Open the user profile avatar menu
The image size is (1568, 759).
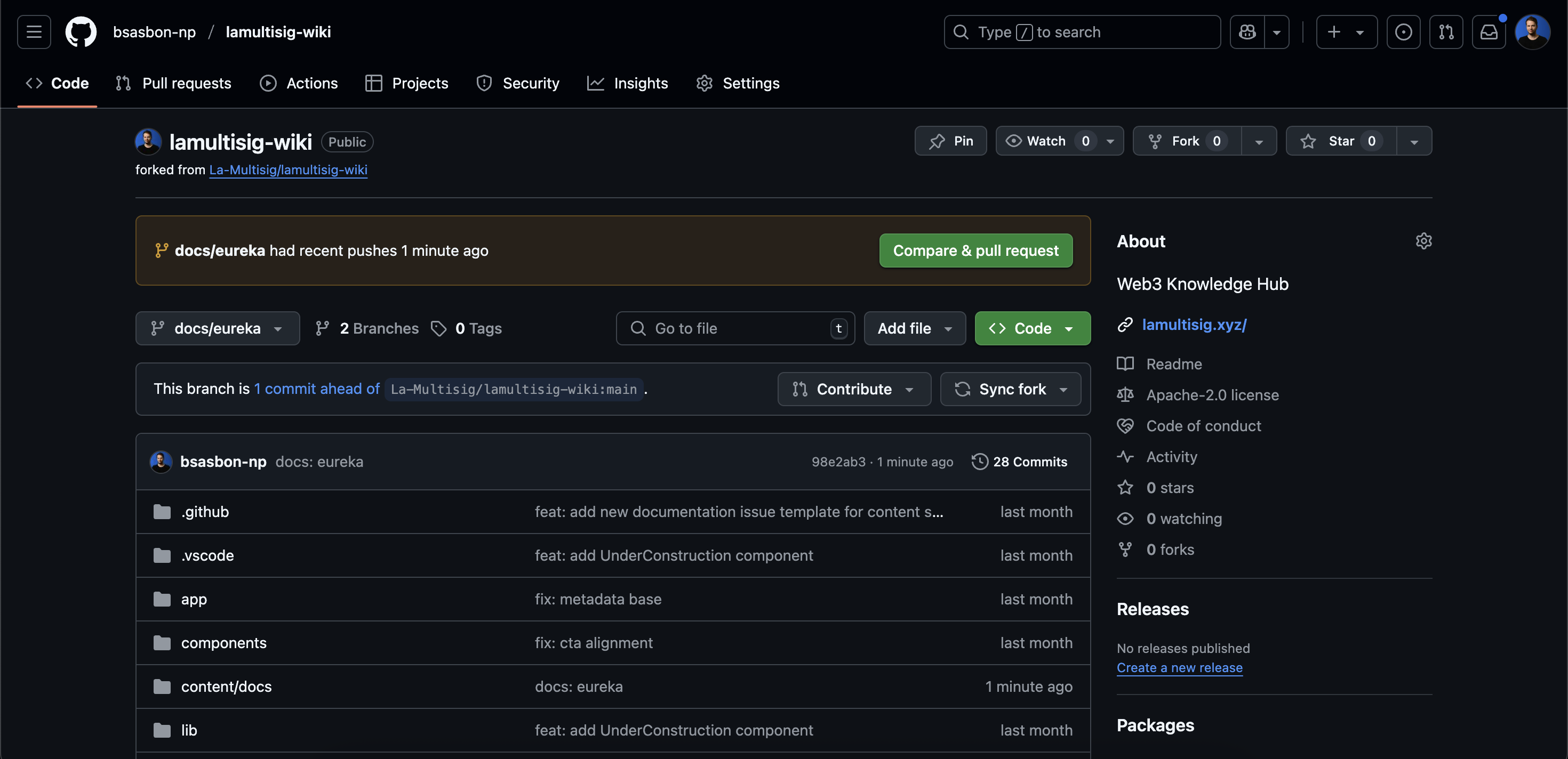[1532, 32]
